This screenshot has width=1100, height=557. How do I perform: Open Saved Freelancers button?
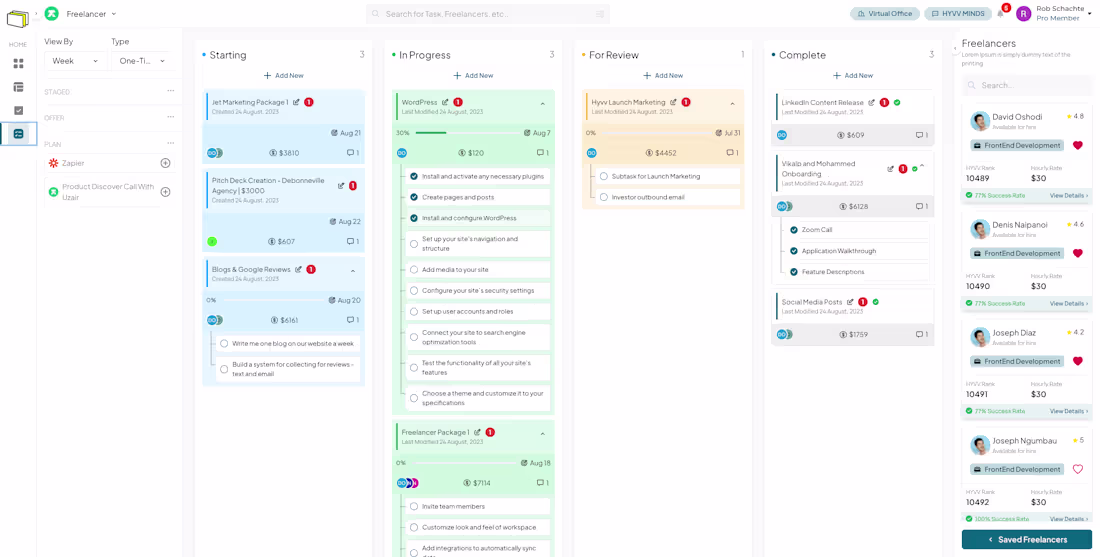(1027, 539)
